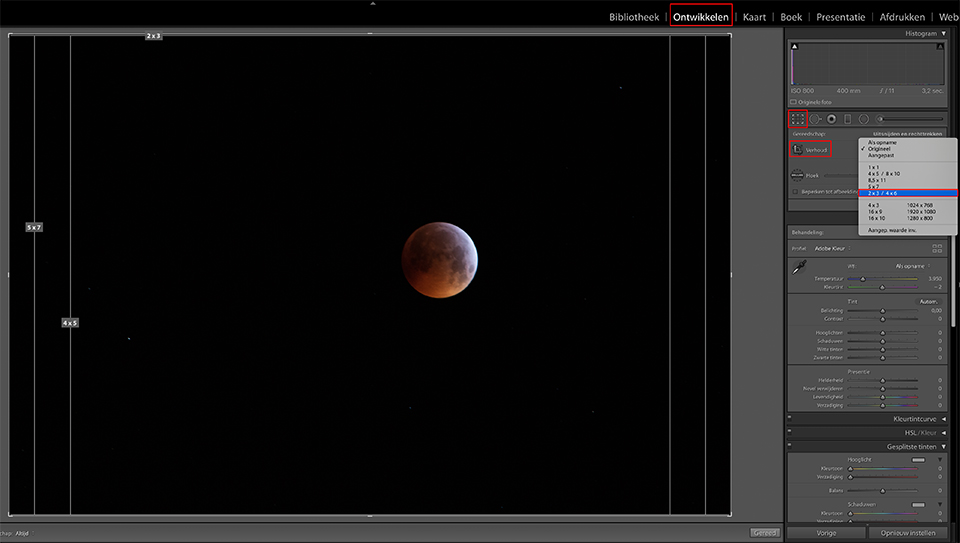The height and width of the screenshot is (543, 960).
Task: Click the Gereed button
Action: [765, 533]
